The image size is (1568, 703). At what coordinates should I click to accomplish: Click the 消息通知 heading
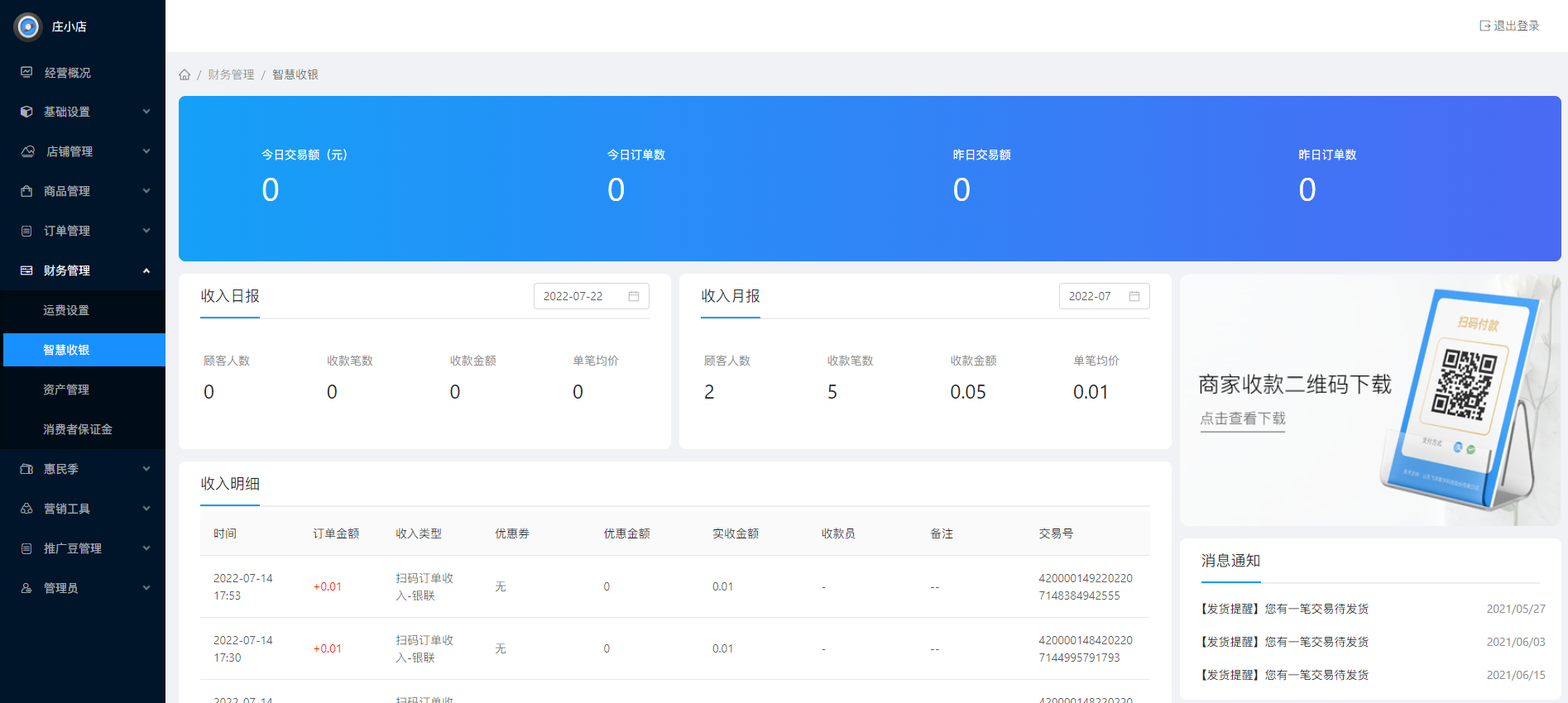pos(1230,561)
